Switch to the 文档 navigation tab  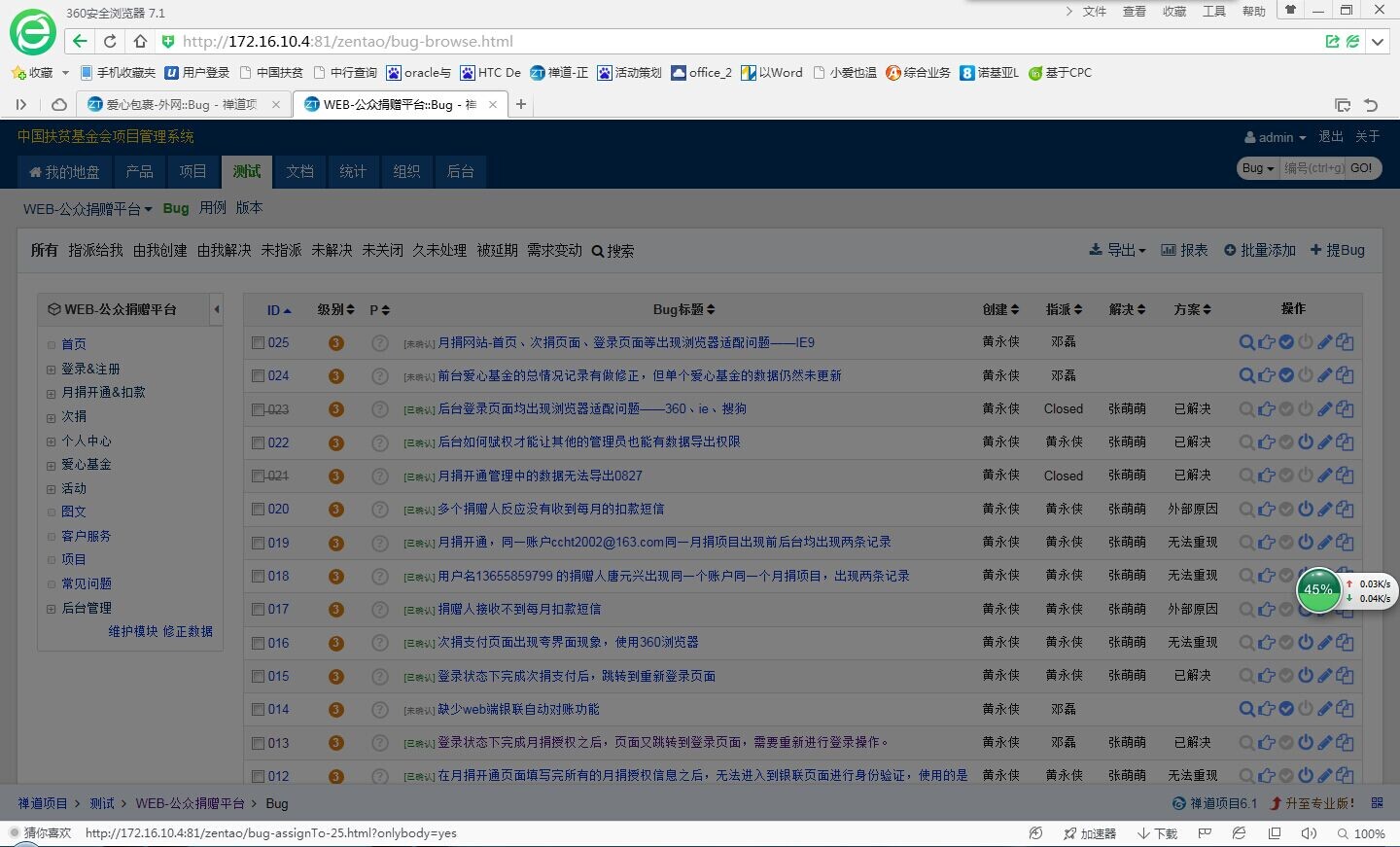(299, 171)
